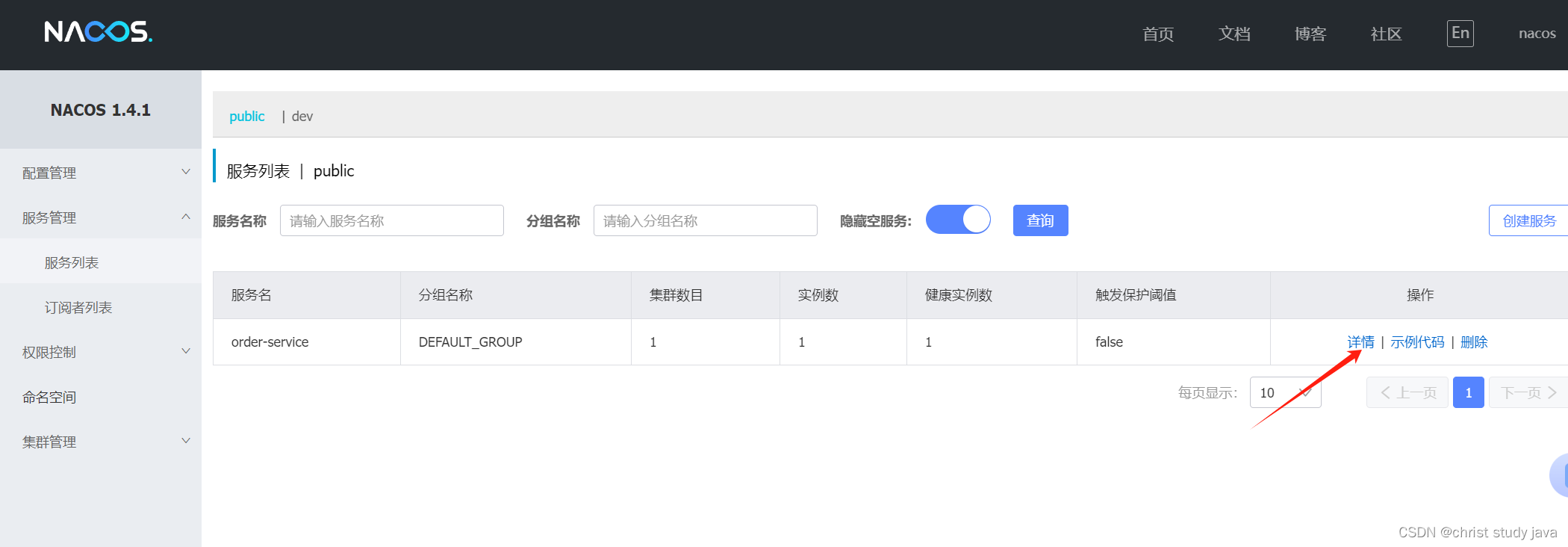Open 示例代码 for order-service
This screenshot has height=547, width=1568.
coord(1417,342)
